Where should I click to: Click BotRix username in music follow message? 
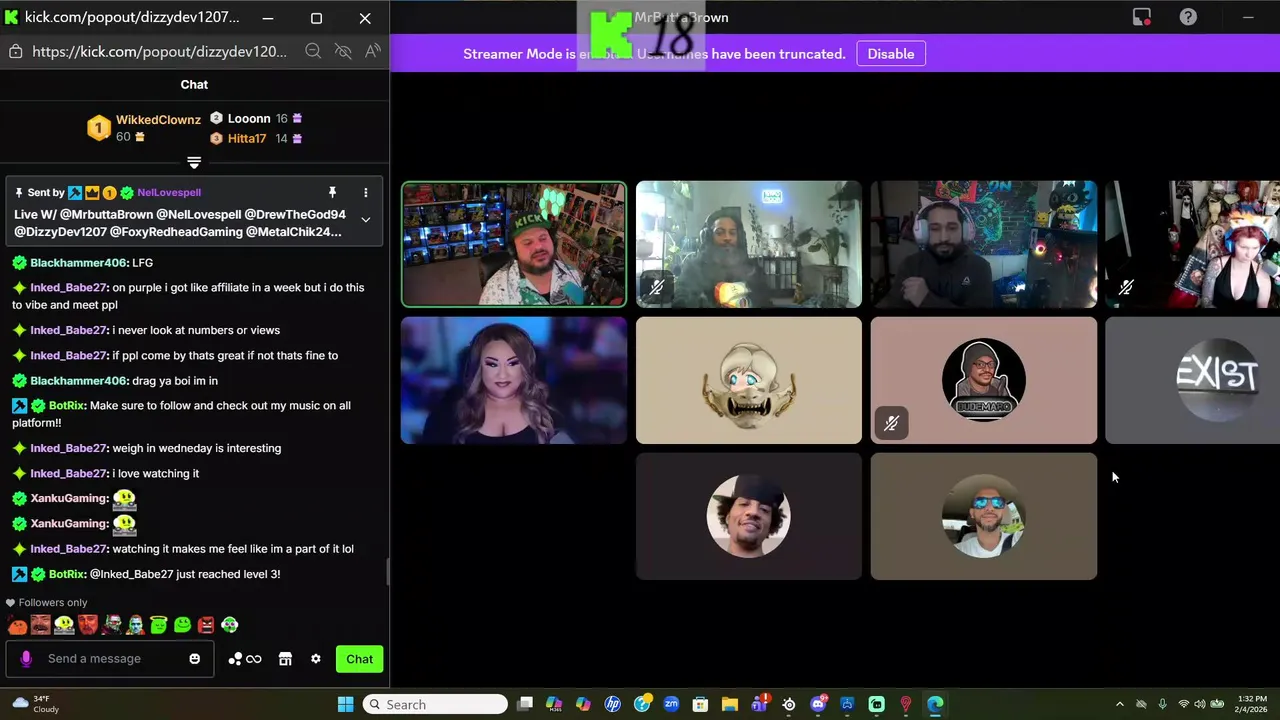(67, 405)
